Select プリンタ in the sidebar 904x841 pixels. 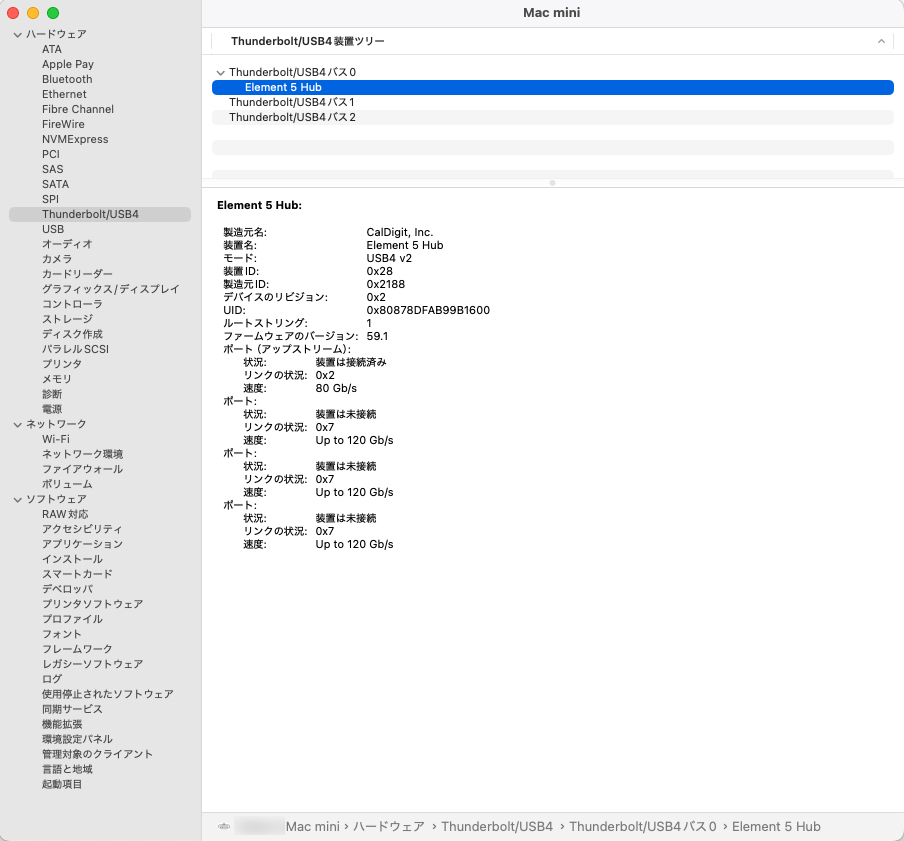(x=62, y=364)
